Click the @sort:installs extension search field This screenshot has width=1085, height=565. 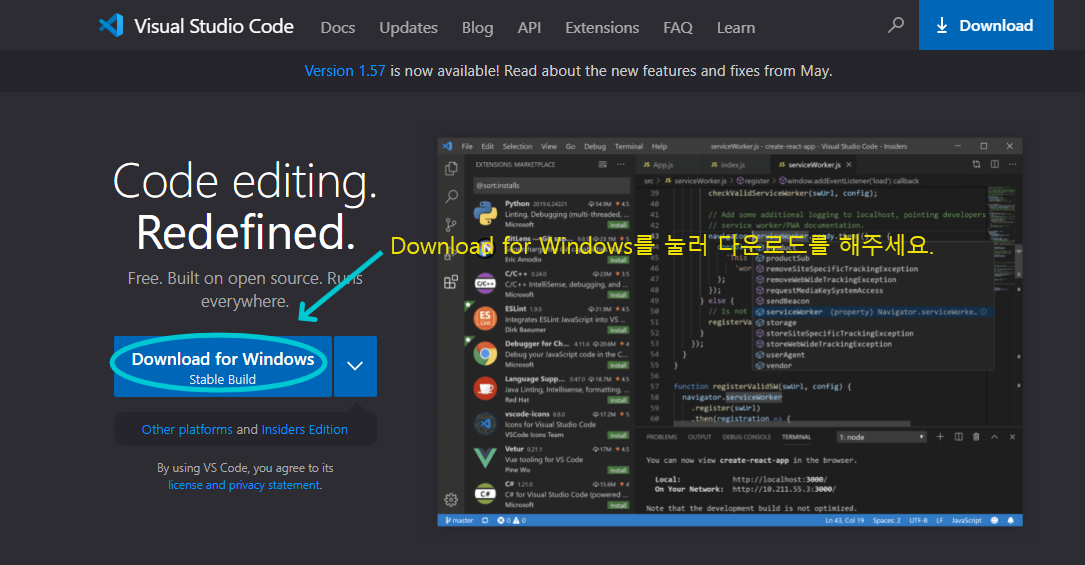click(551, 185)
